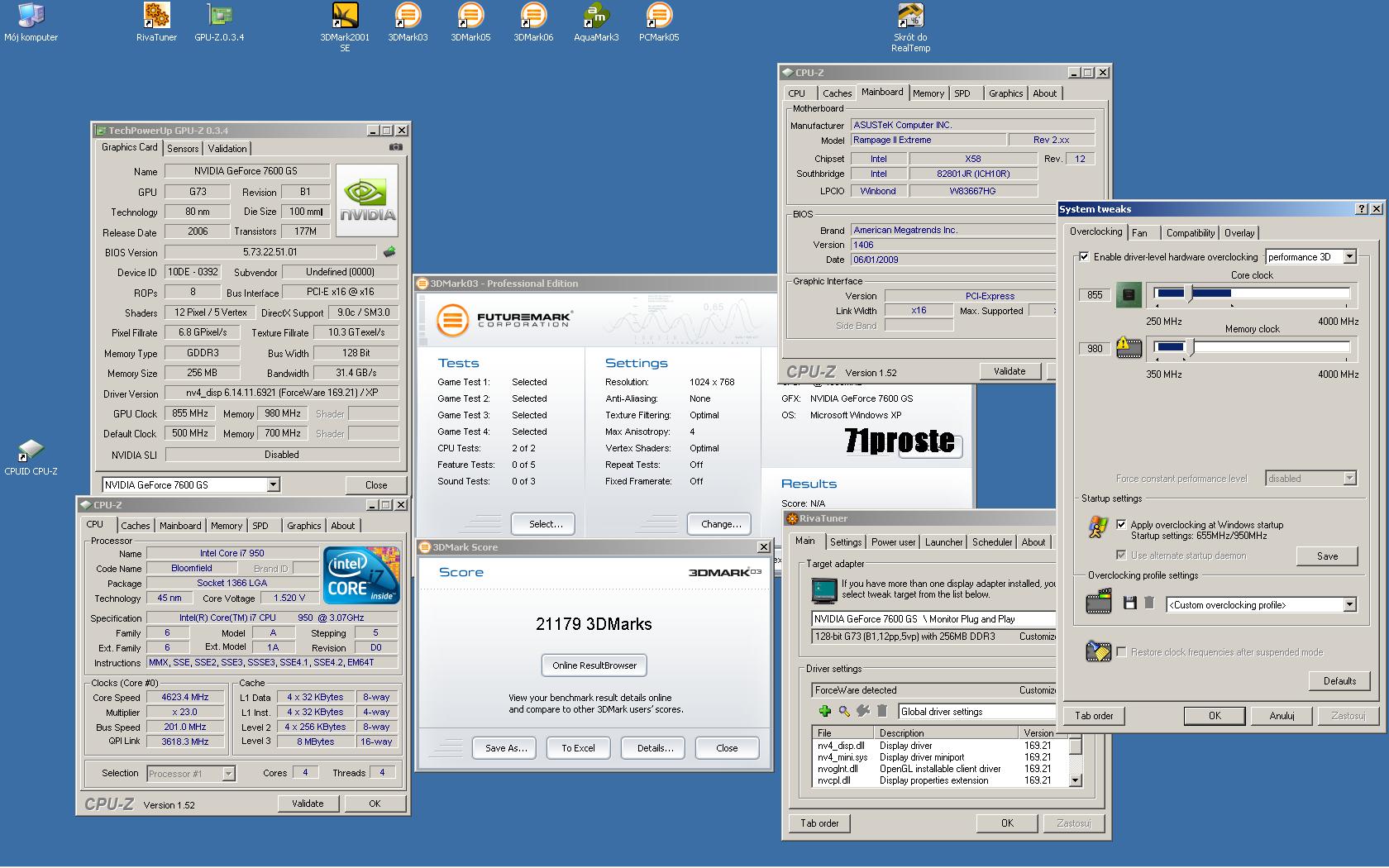1389x868 pixels.
Task: Click the delete overclocking profile trash icon
Action: (x=1148, y=603)
